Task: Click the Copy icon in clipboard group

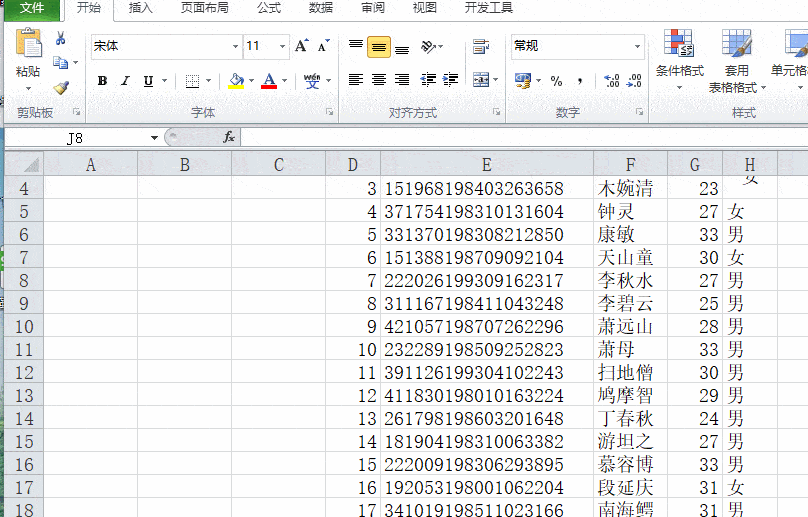Action: (x=60, y=63)
